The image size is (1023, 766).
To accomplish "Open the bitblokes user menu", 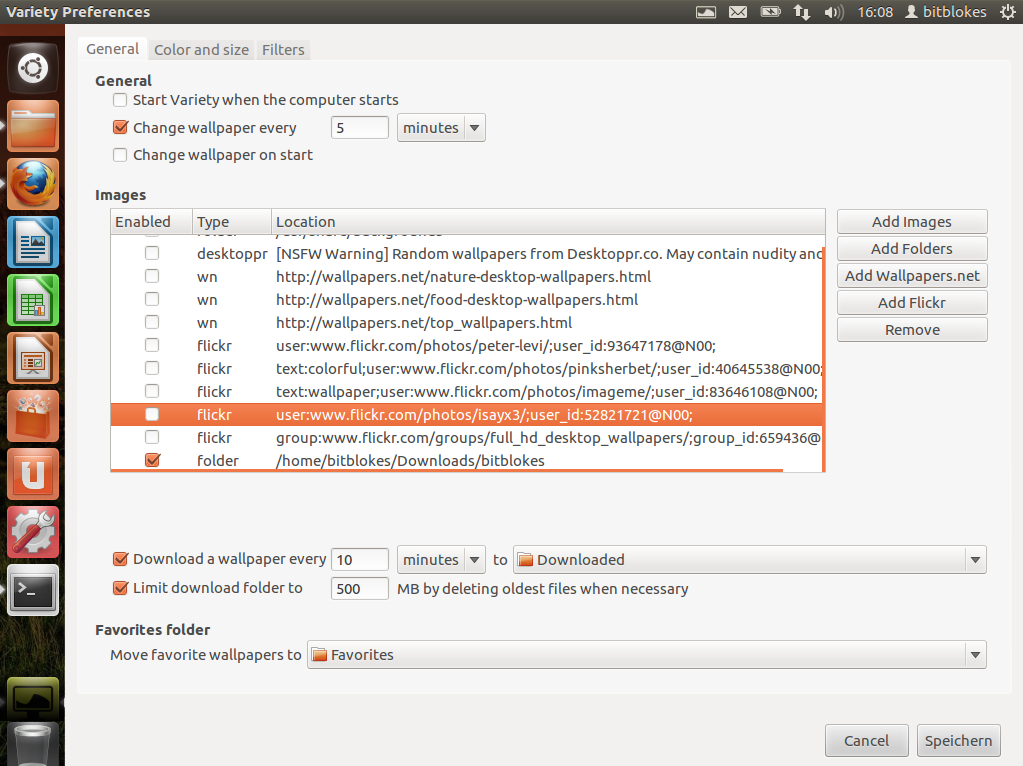I will click(x=945, y=12).
